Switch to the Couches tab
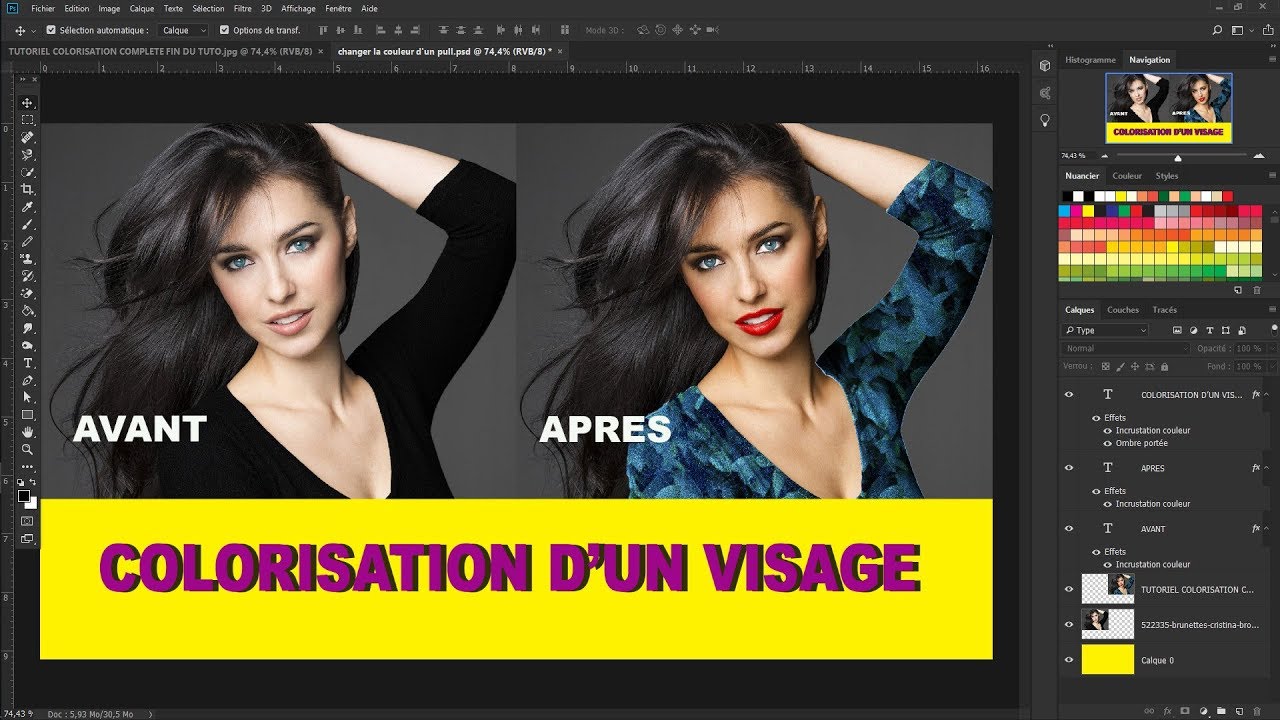1280x720 pixels. pos(1122,310)
